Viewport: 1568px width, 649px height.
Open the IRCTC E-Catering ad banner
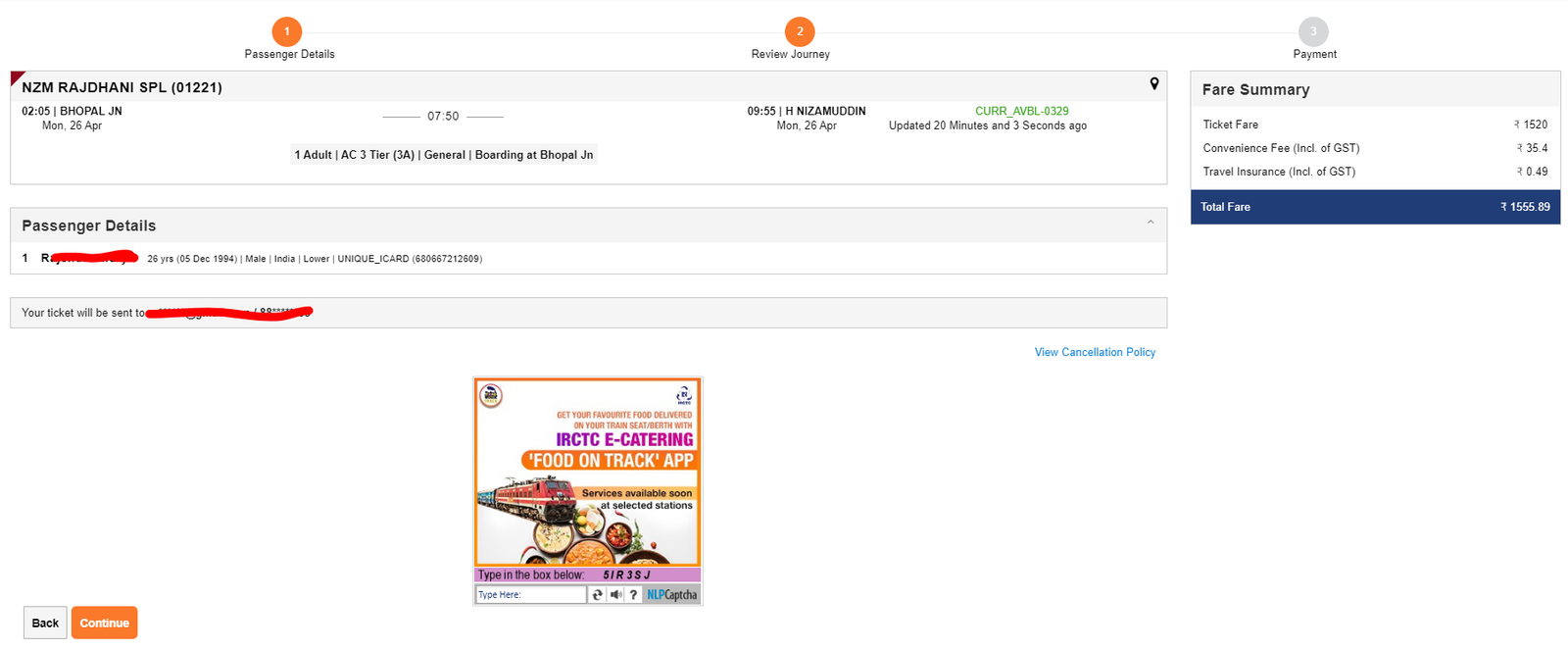(588, 473)
